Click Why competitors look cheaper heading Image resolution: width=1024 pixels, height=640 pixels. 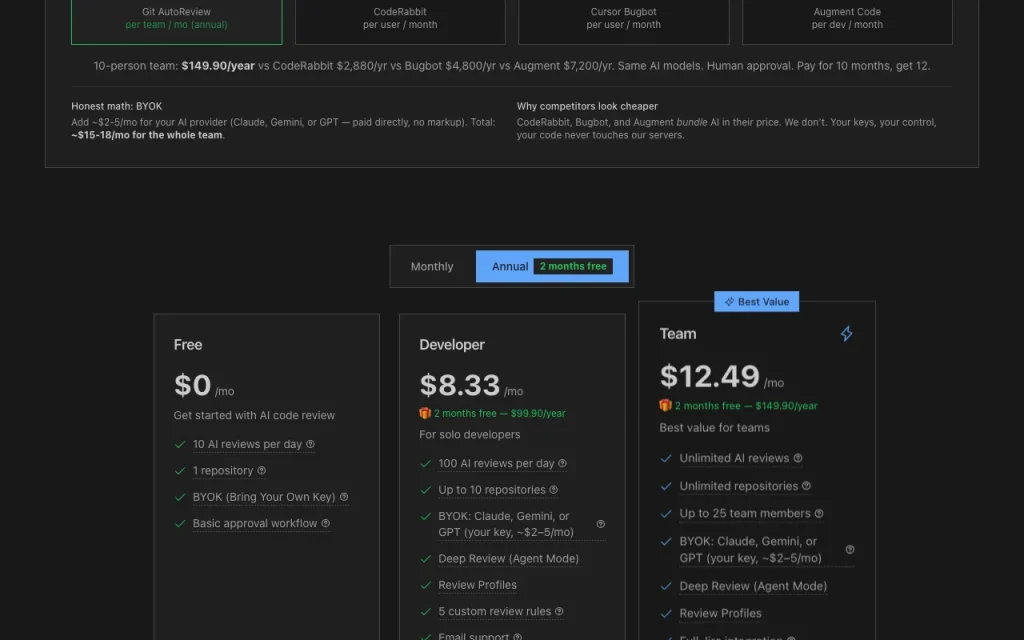coord(587,106)
